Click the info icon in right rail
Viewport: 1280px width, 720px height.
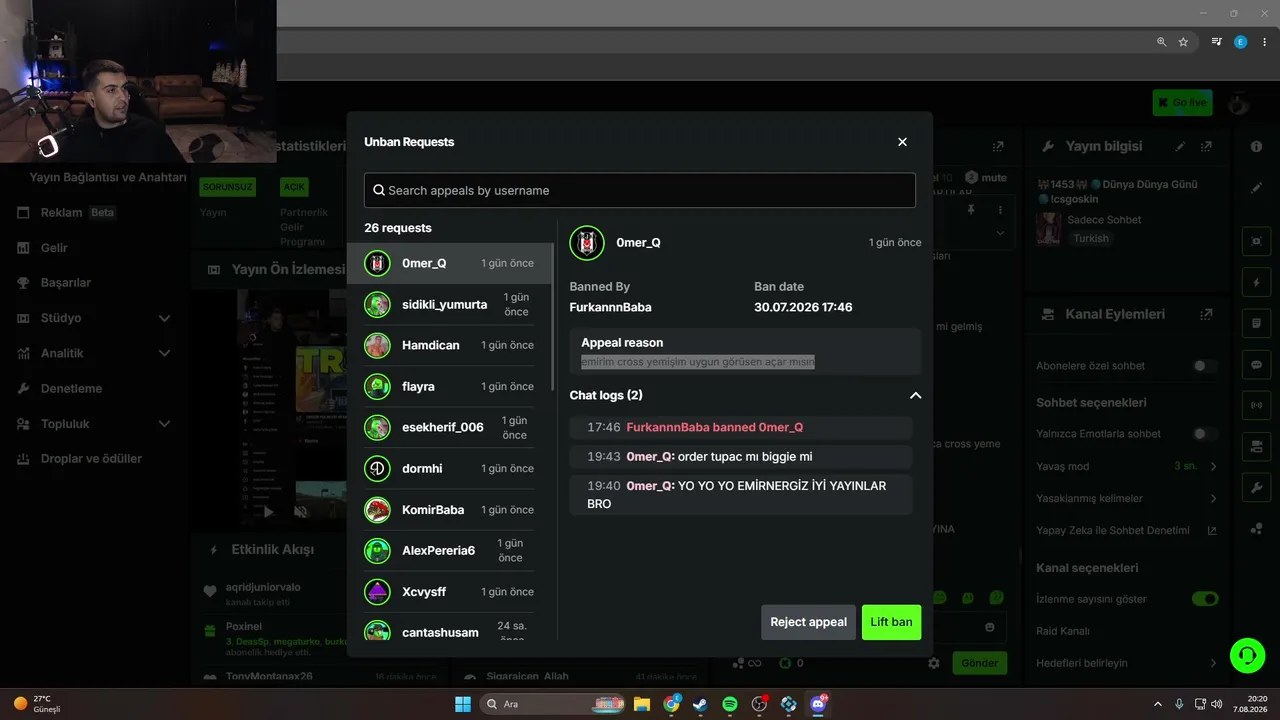pyautogui.click(x=1256, y=146)
